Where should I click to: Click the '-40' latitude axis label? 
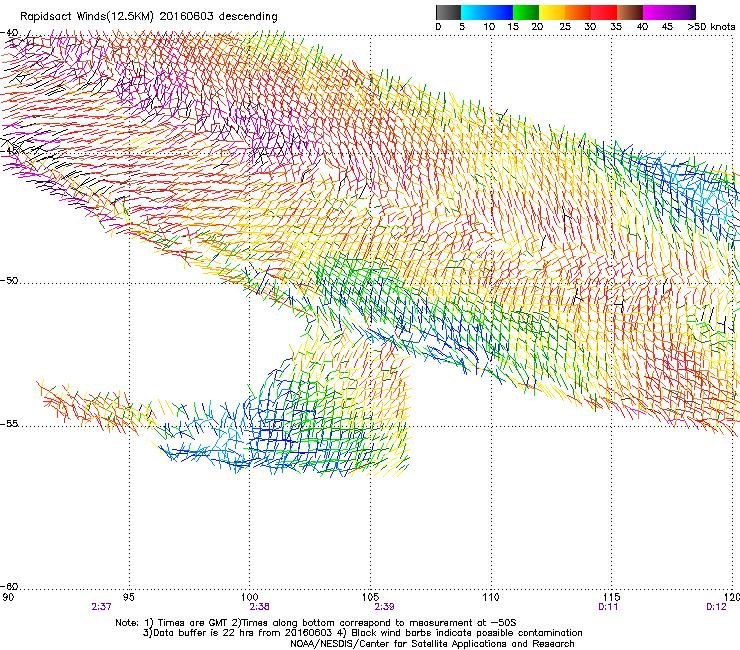[x=9, y=33]
